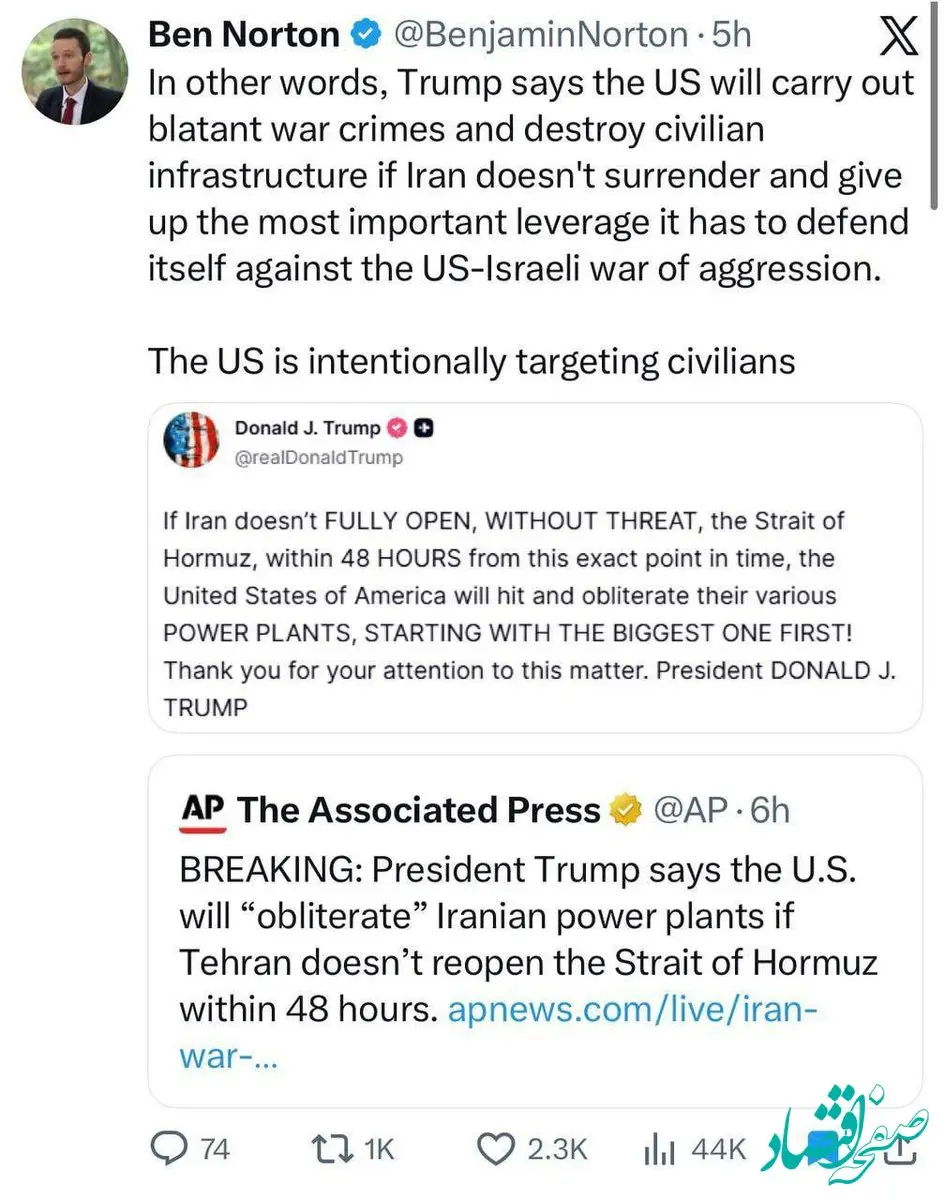Click the @realDonaldTrump handle
Image resolution: width=945 pixels, height=1200 pixels.
pos(320,458)
